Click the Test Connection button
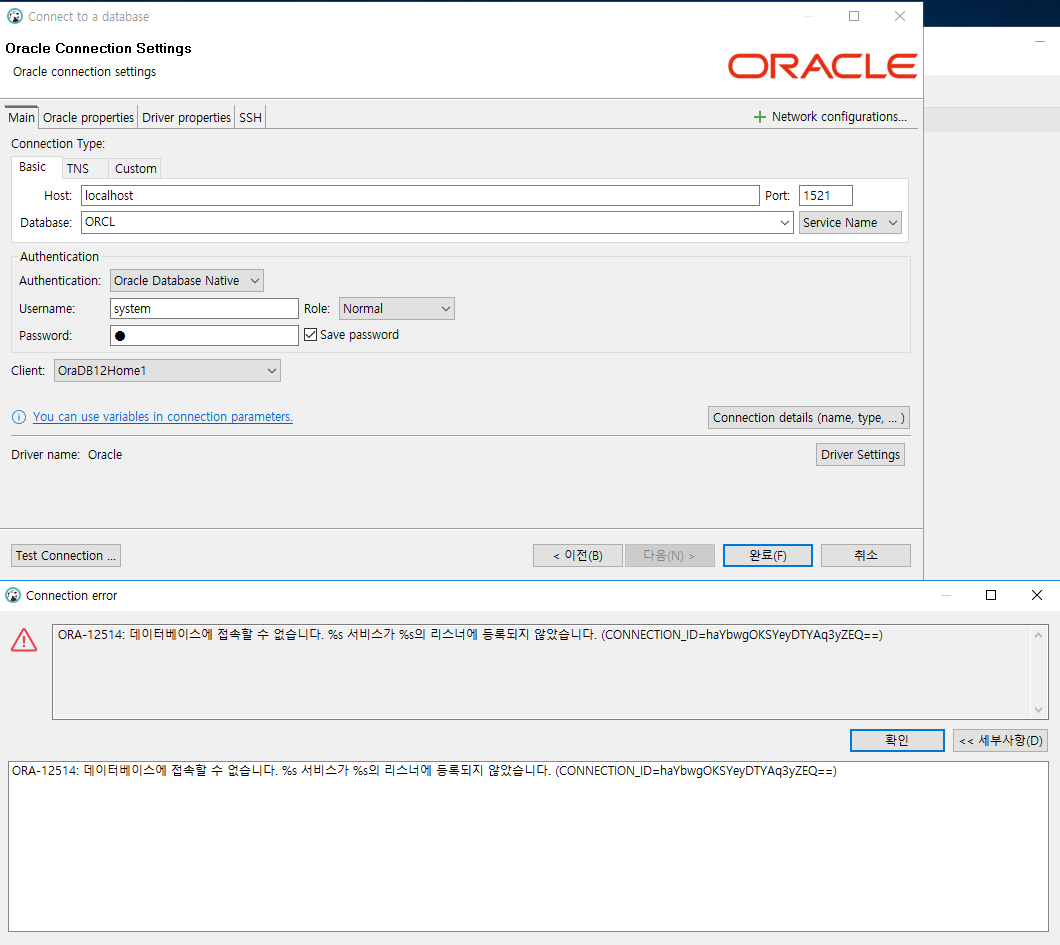1060x945 pixels. tap(66, 556)
